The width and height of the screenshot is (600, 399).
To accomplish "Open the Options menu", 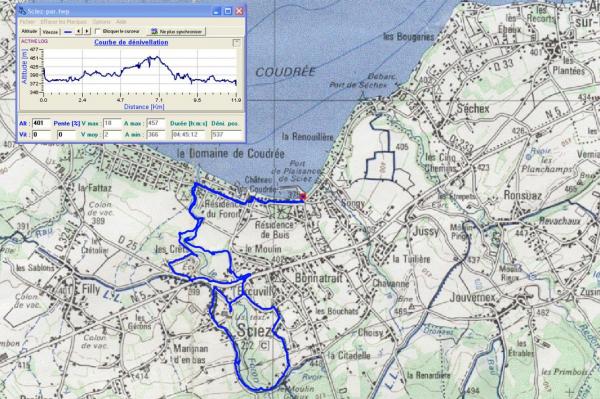I will pos(101,22).
